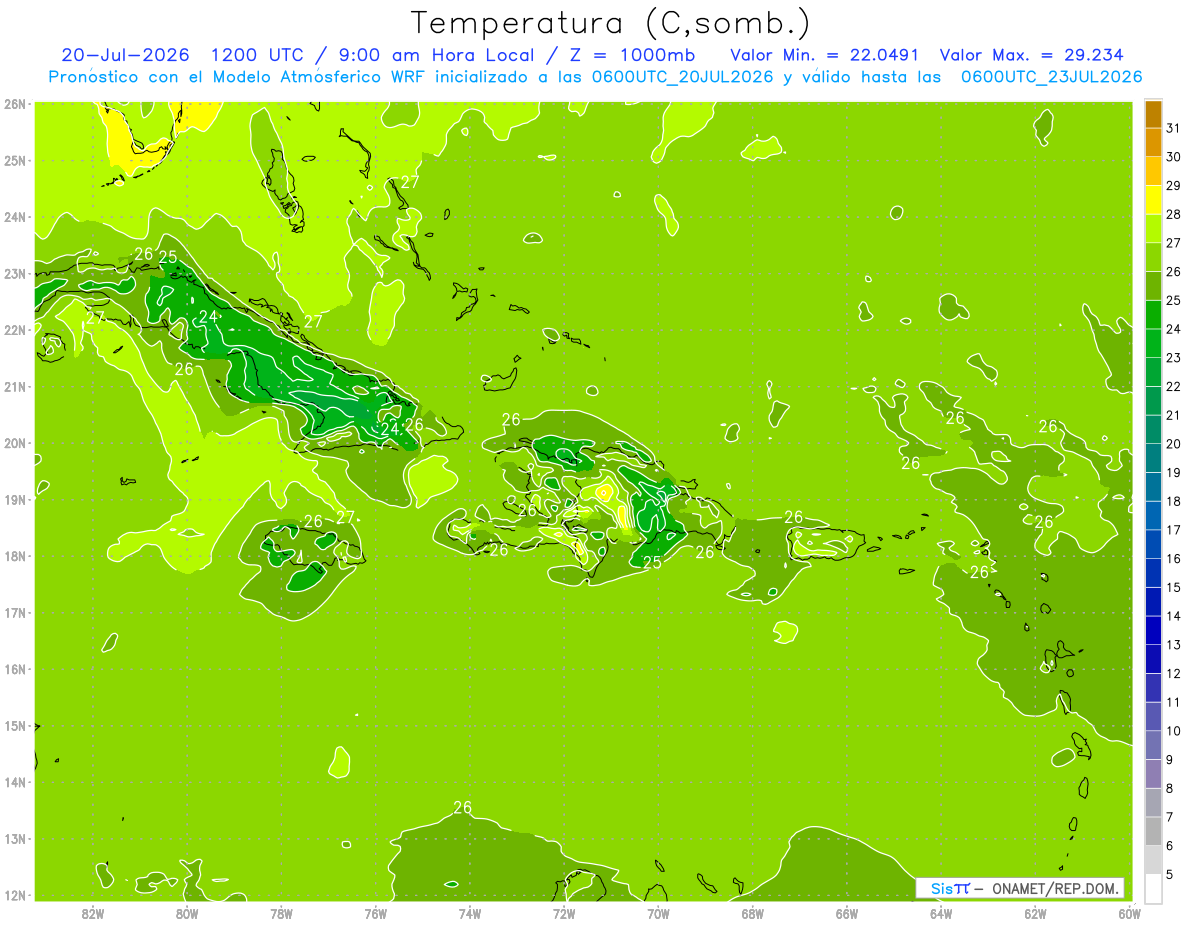Click the 15N latitude axis label
The height and width of the screenshot is (927, 1200).
(x=14, y=726)
